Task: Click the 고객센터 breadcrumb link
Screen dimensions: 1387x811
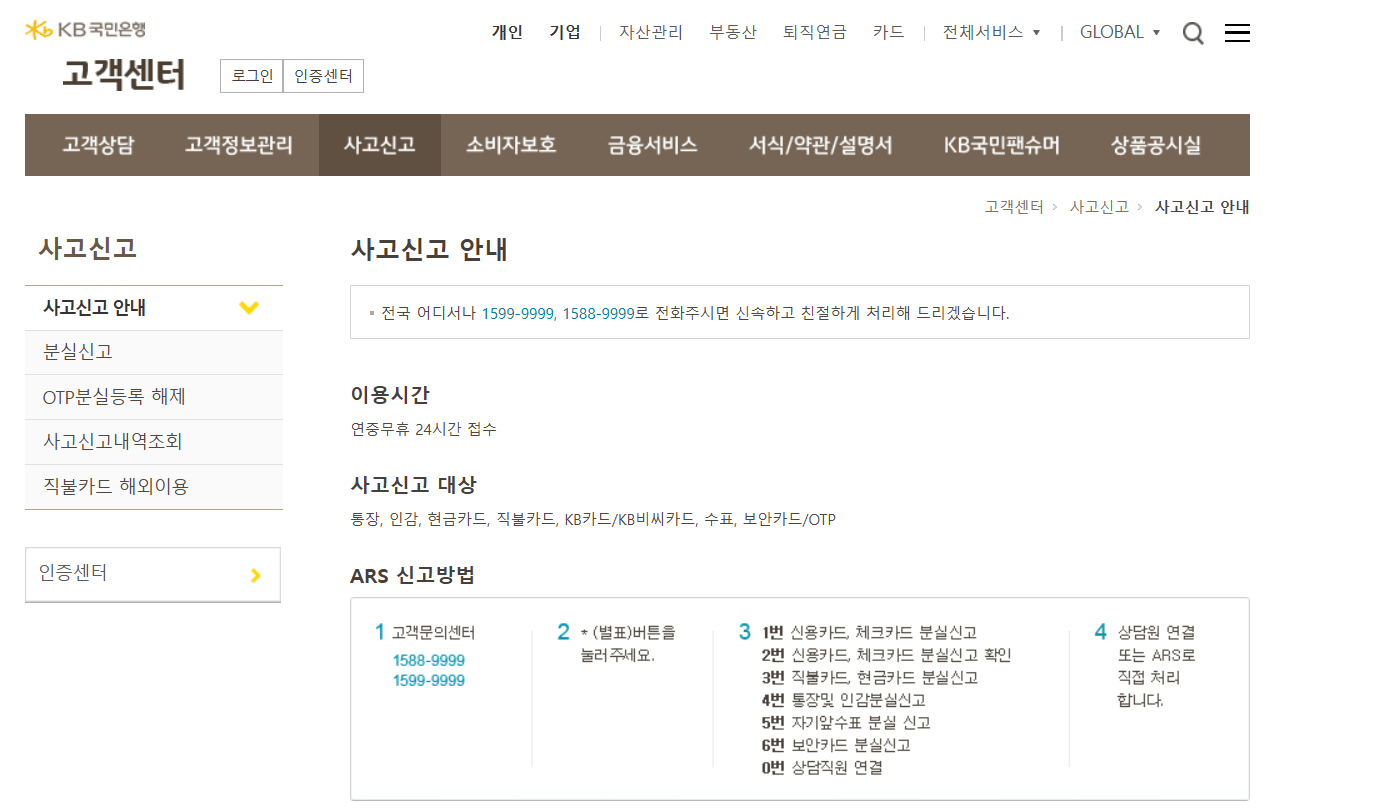Action: [1014, 207]
